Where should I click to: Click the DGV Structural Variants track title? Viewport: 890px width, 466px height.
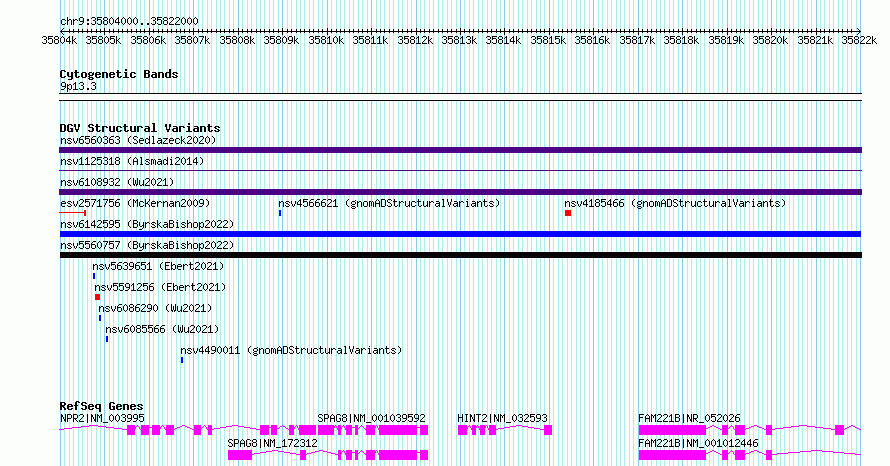tap(140, 128)
